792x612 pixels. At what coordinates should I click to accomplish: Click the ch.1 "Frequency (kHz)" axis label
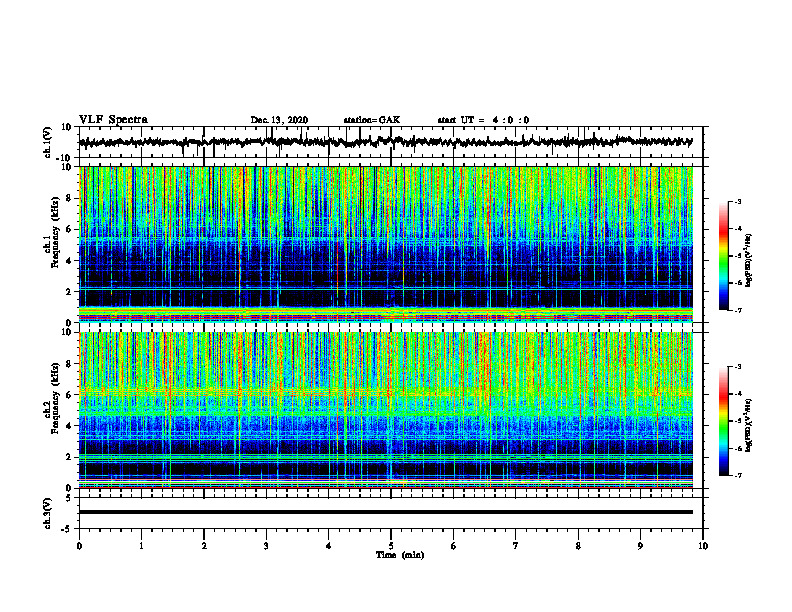[x=55, y=233]
